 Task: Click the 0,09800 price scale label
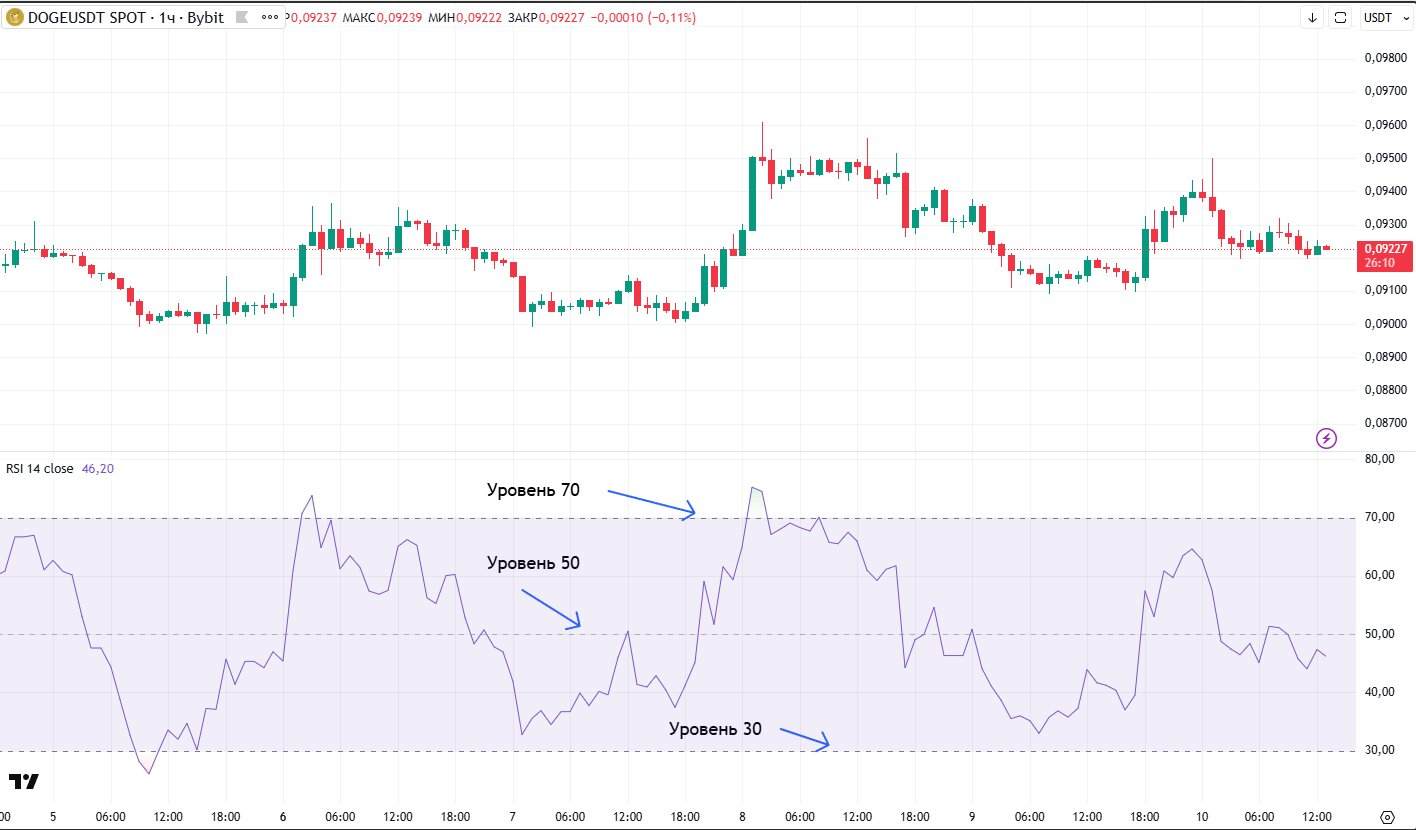(x=1384, y=57)
